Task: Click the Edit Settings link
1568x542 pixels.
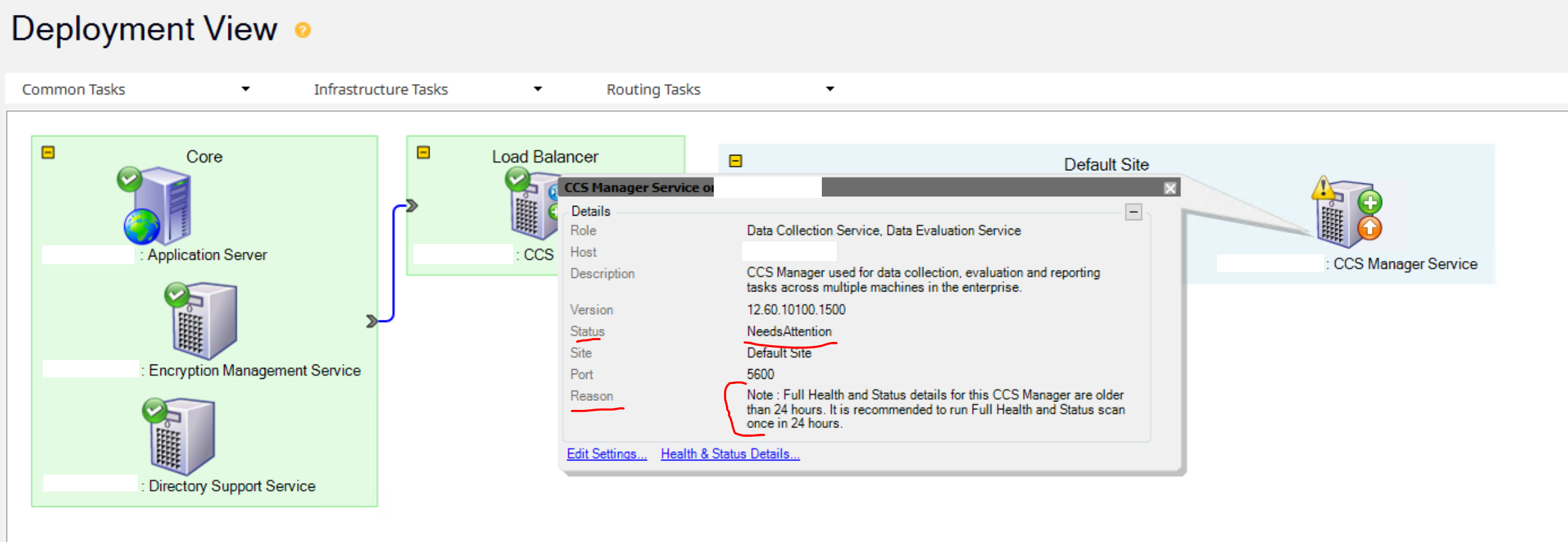Action: click(x=606, y=454)
